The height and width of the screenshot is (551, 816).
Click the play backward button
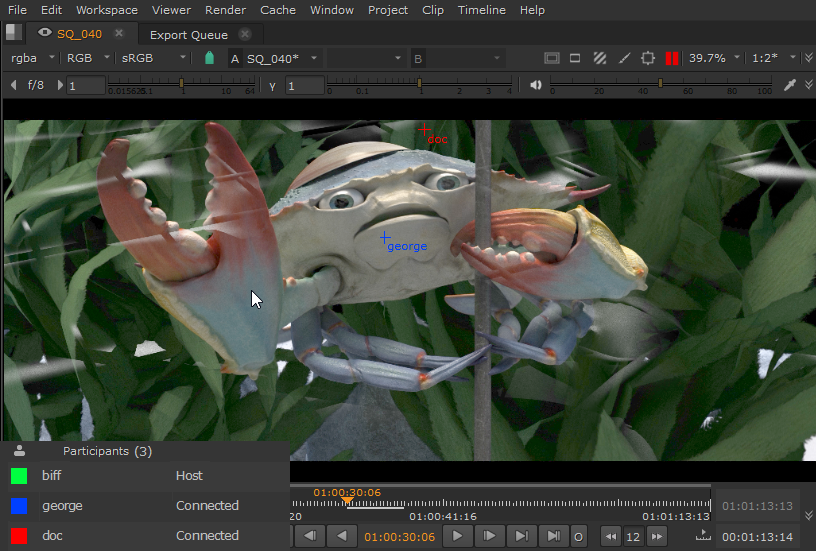tap(342, 537)
